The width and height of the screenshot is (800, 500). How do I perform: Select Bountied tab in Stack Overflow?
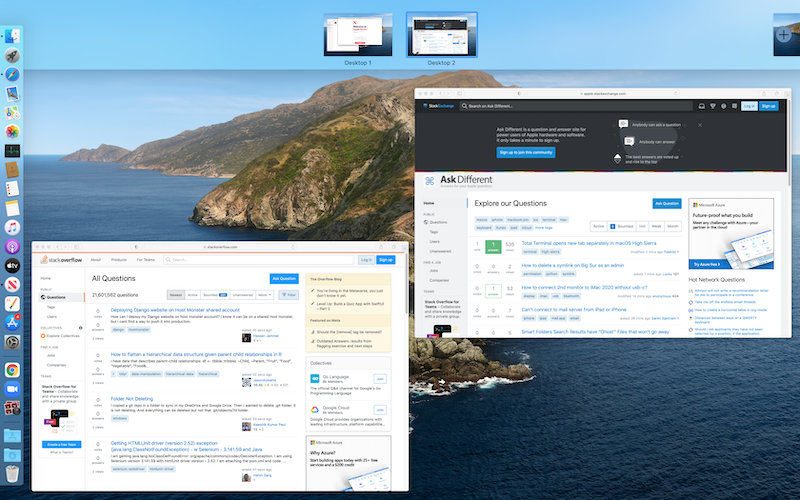point(215,295)
